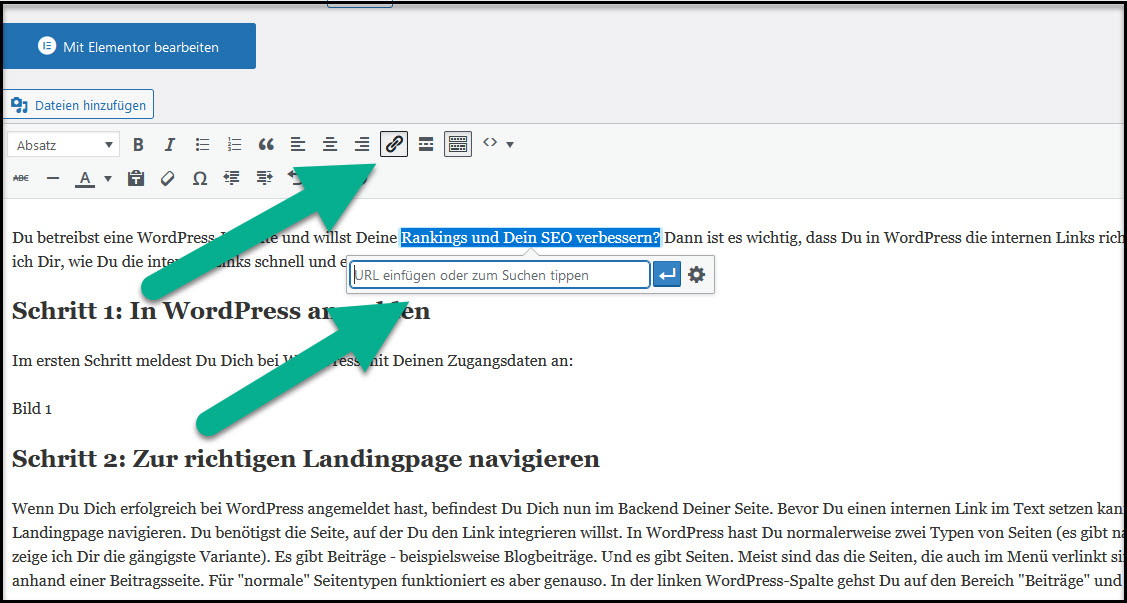The height and width of the screenshot is (603, 1127).
Task: Click into the URL einfügen input field
Action: (x=500, y=275)
